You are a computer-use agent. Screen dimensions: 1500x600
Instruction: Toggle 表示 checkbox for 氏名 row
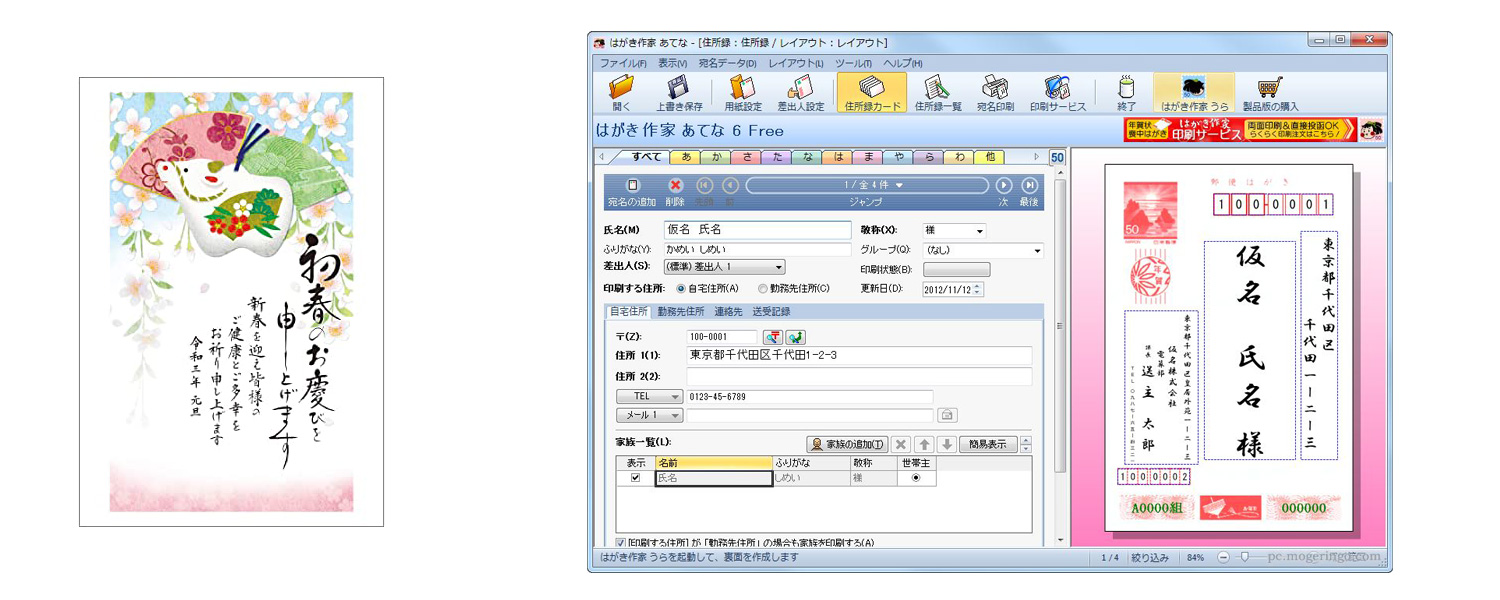[635, 478]
